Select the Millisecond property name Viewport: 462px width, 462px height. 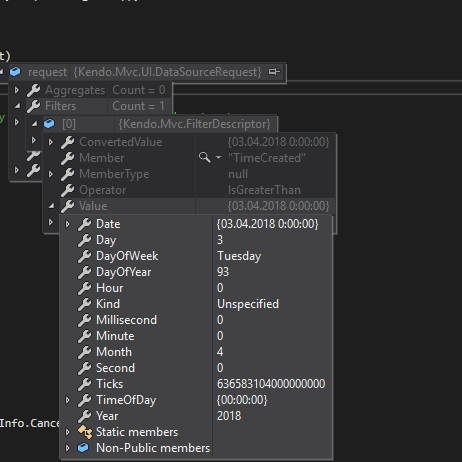[x=126, y=320]
